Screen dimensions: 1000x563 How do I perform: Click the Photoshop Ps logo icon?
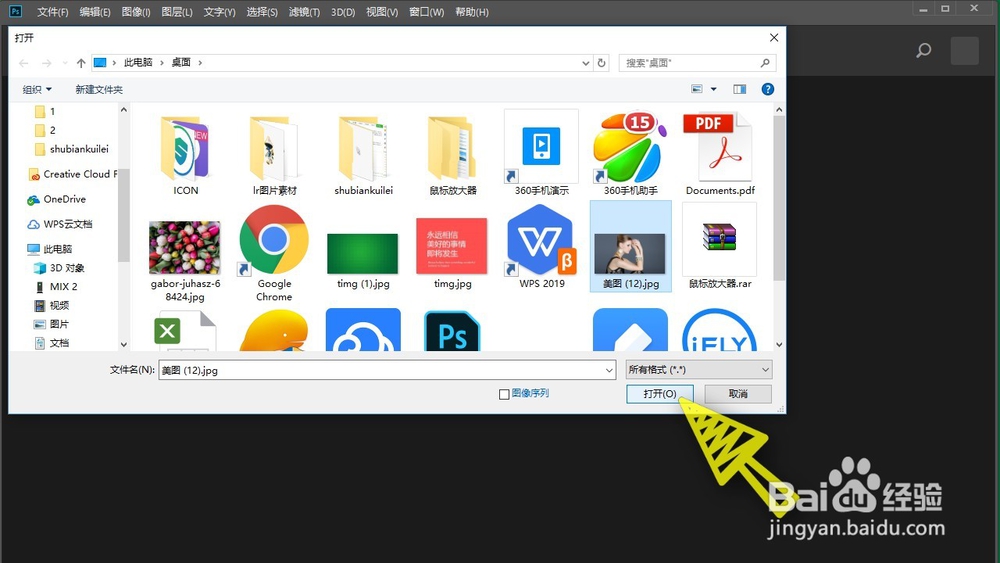tap(15, 11)
